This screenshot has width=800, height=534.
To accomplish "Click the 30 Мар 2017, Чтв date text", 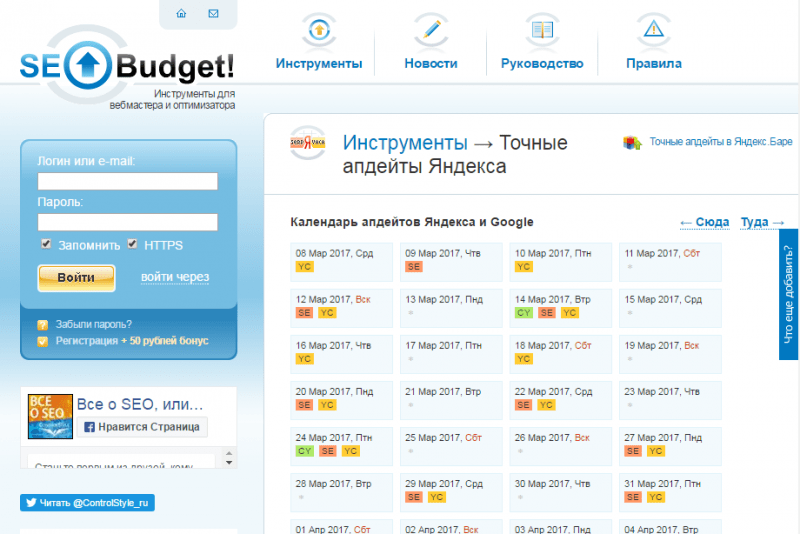I will click(553, 484).
